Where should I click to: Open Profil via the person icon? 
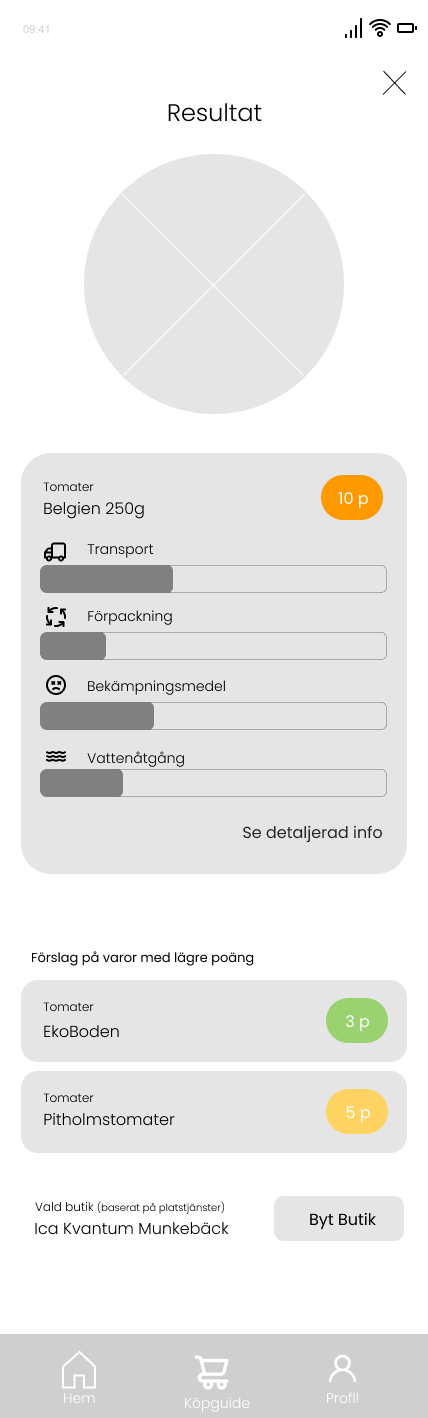342,1369
